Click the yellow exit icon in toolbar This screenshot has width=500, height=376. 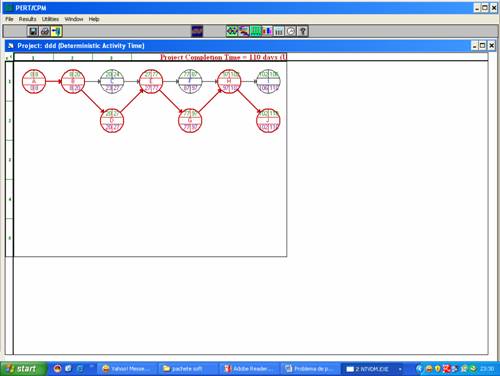point(57,31)
